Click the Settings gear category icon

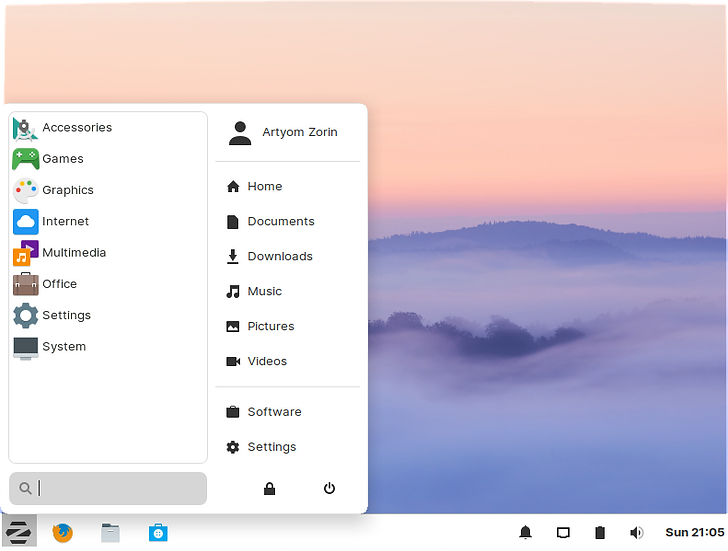[x=26, y=315]
